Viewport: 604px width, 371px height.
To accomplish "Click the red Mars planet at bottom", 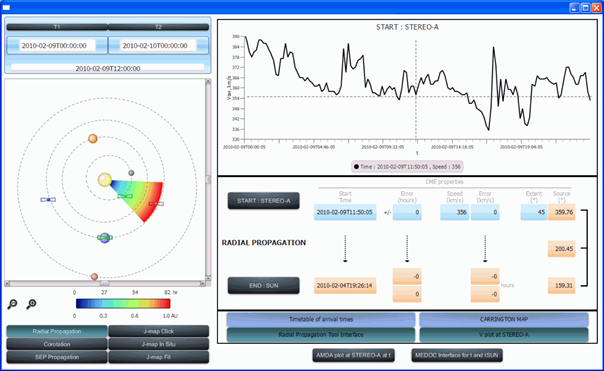I will tap(94, 277).
